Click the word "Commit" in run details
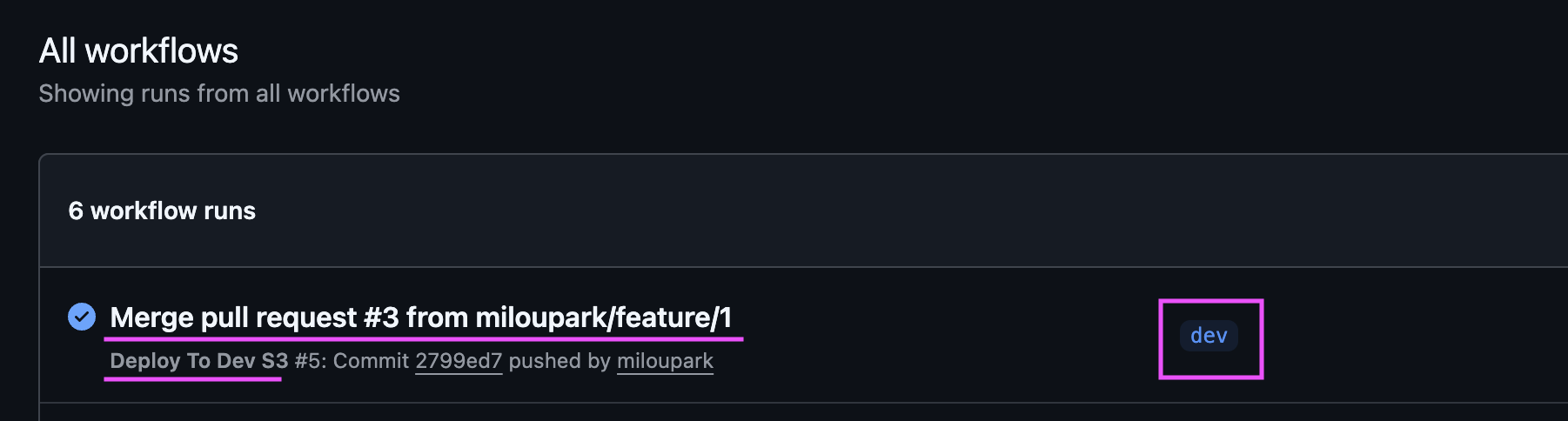The height and width of the screenshot is (421, 1568). click(x=371, y=361)
